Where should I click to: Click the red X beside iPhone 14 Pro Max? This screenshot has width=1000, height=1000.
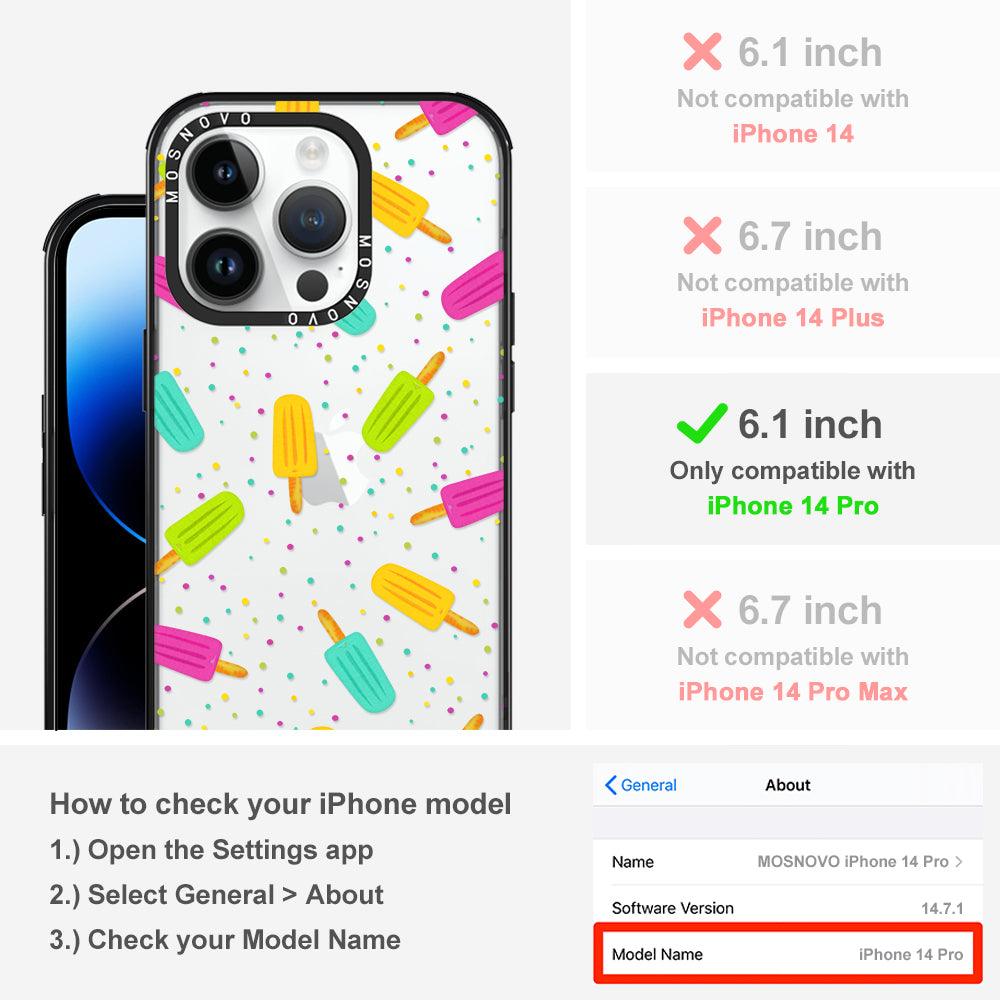click(702, 609)
